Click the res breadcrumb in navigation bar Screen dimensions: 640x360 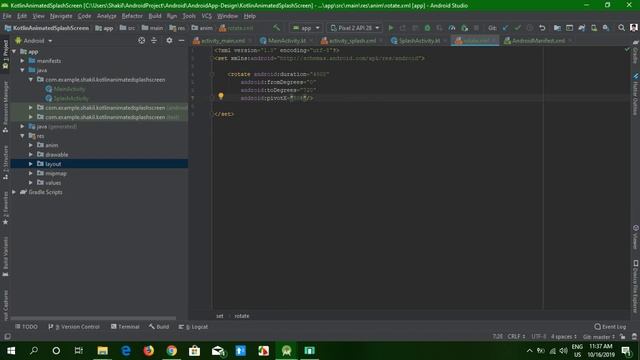[178, 28]
